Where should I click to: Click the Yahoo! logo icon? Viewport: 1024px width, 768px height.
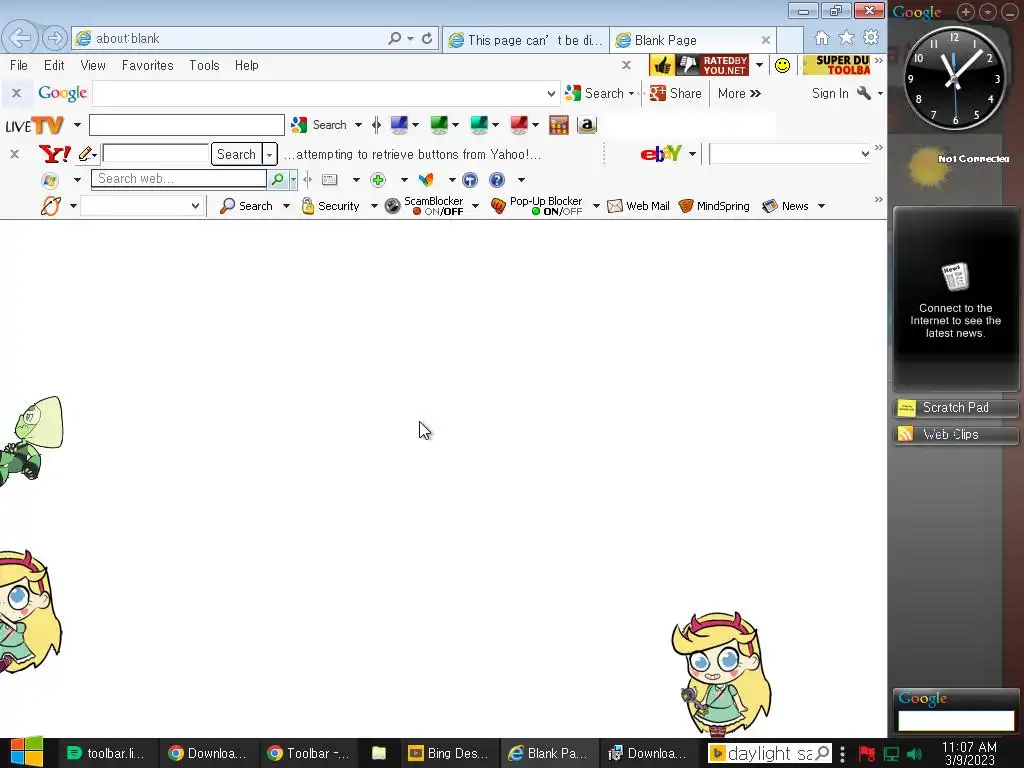click(x=55, y=154)
